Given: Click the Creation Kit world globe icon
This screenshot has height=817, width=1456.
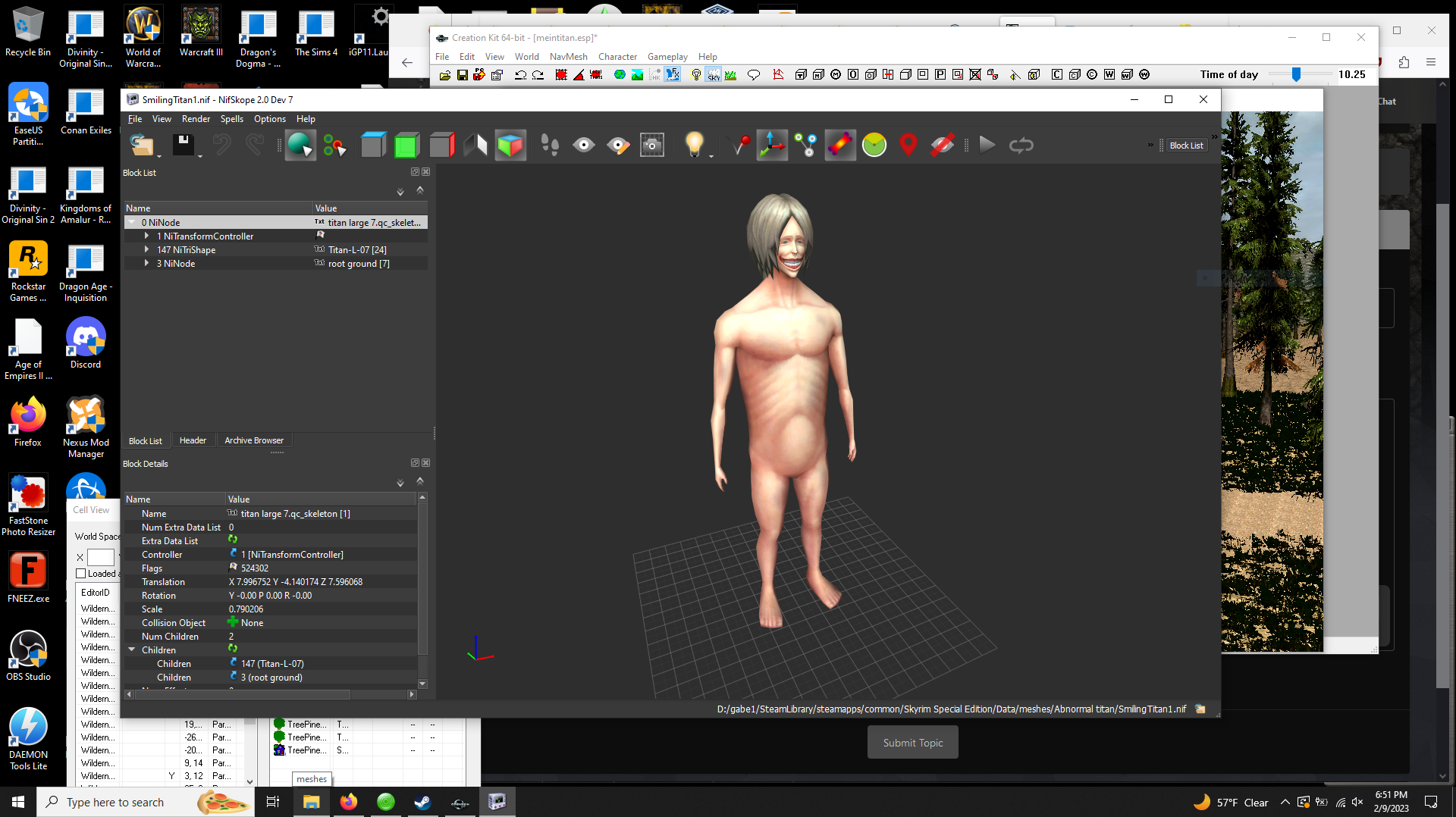Looking at the screenshot, I should pos(620,75).
